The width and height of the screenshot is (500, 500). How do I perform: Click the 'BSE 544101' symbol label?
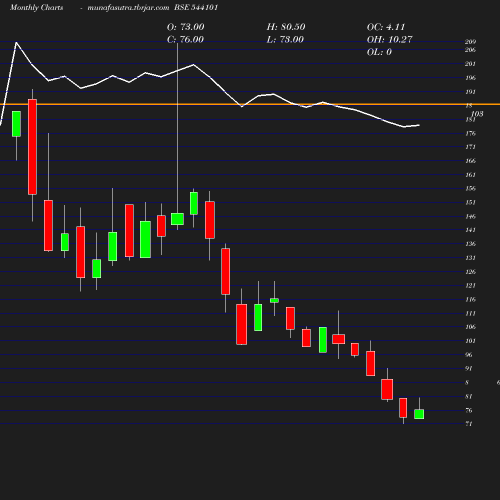(x=196, y=8)
